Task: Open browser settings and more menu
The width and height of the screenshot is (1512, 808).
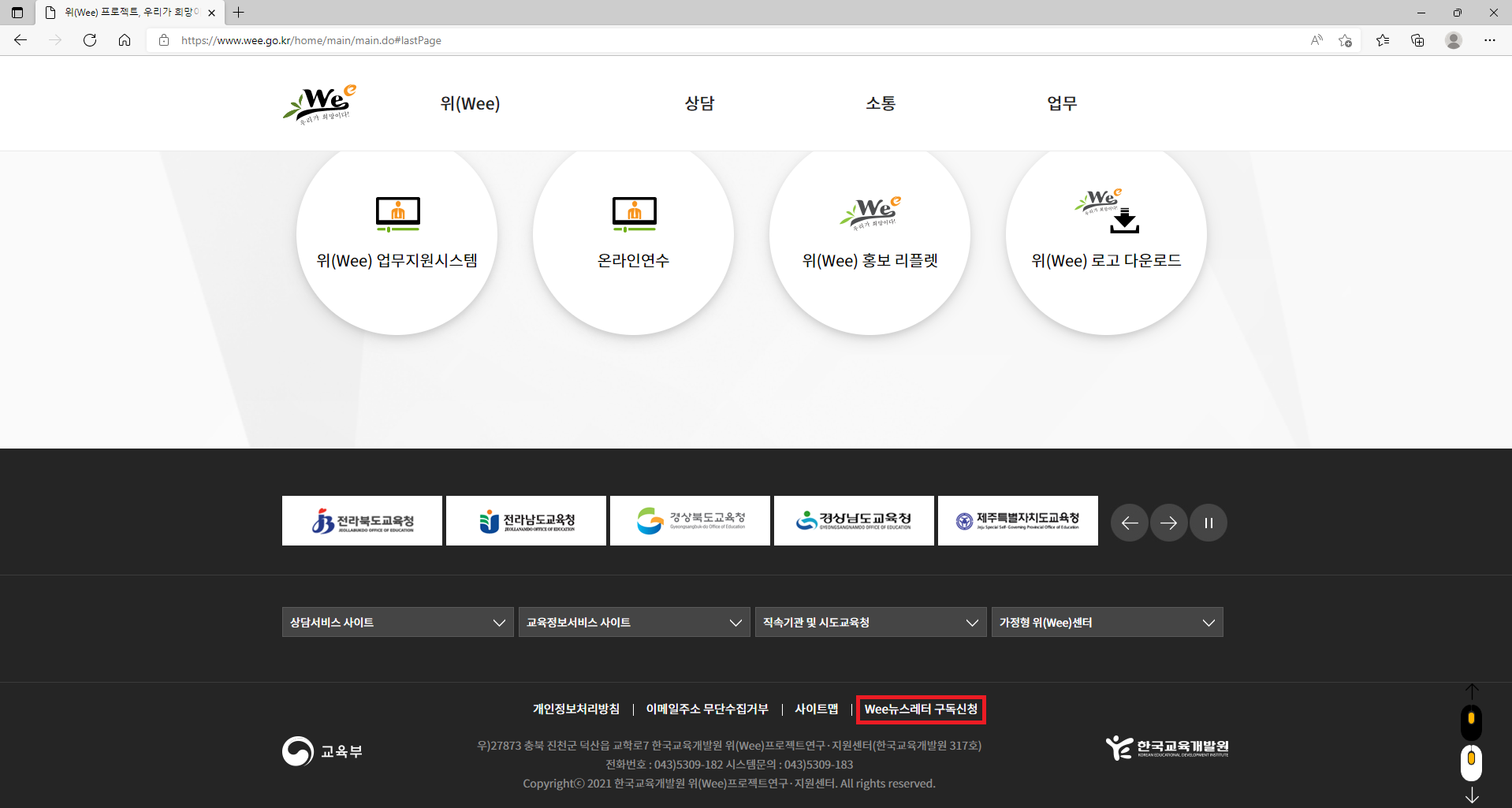Action: (1490, 40)
